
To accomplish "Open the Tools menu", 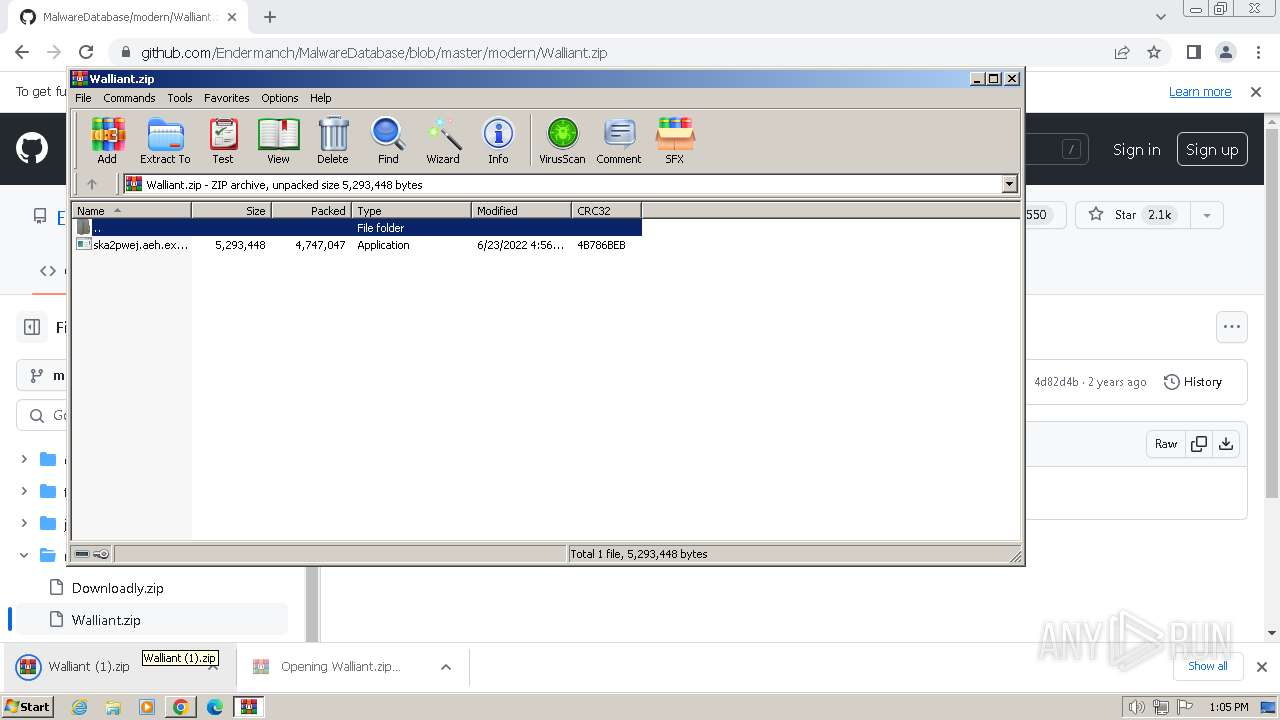I will [x=180, y=98].
